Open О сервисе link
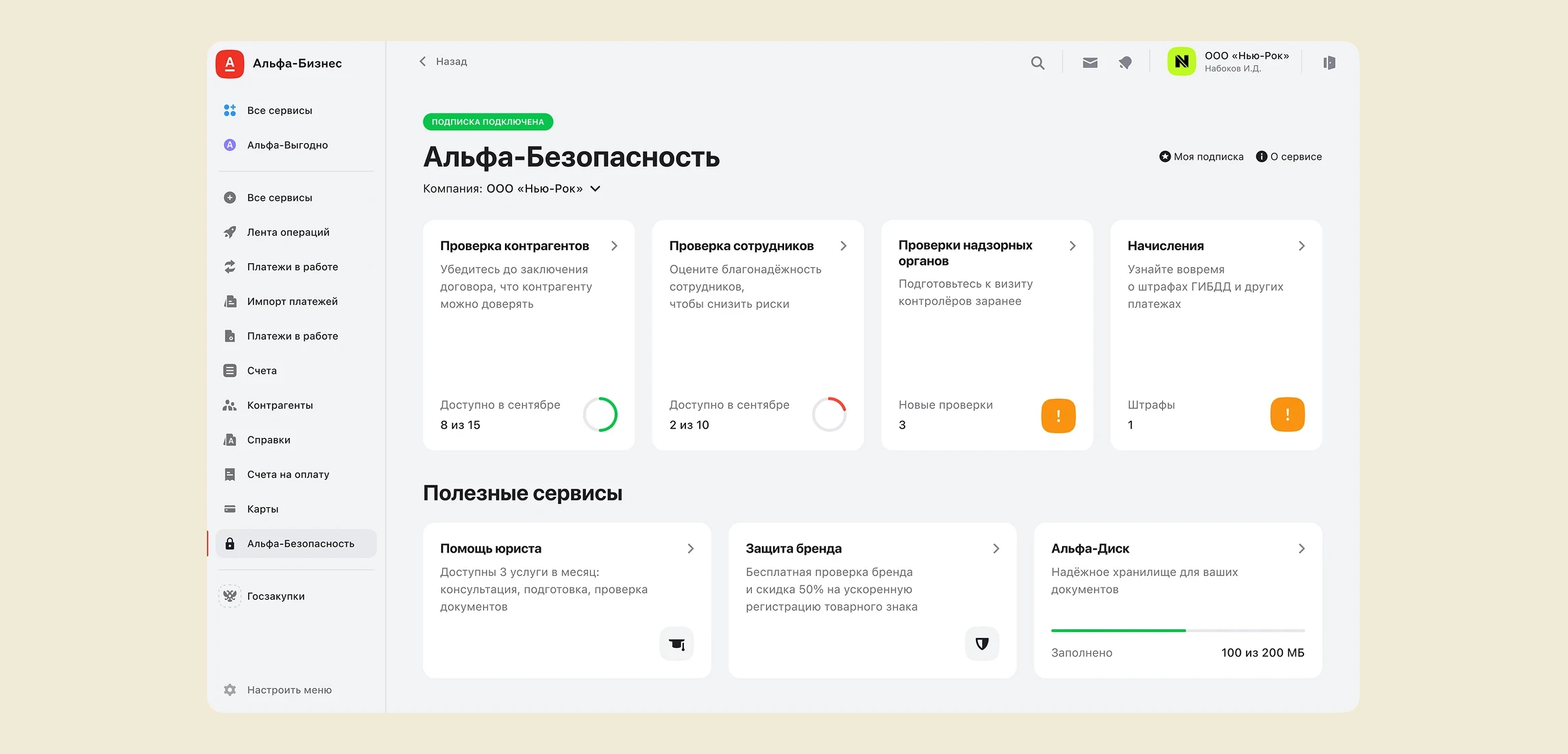 pyautogui.click(x=1289, y=157)
